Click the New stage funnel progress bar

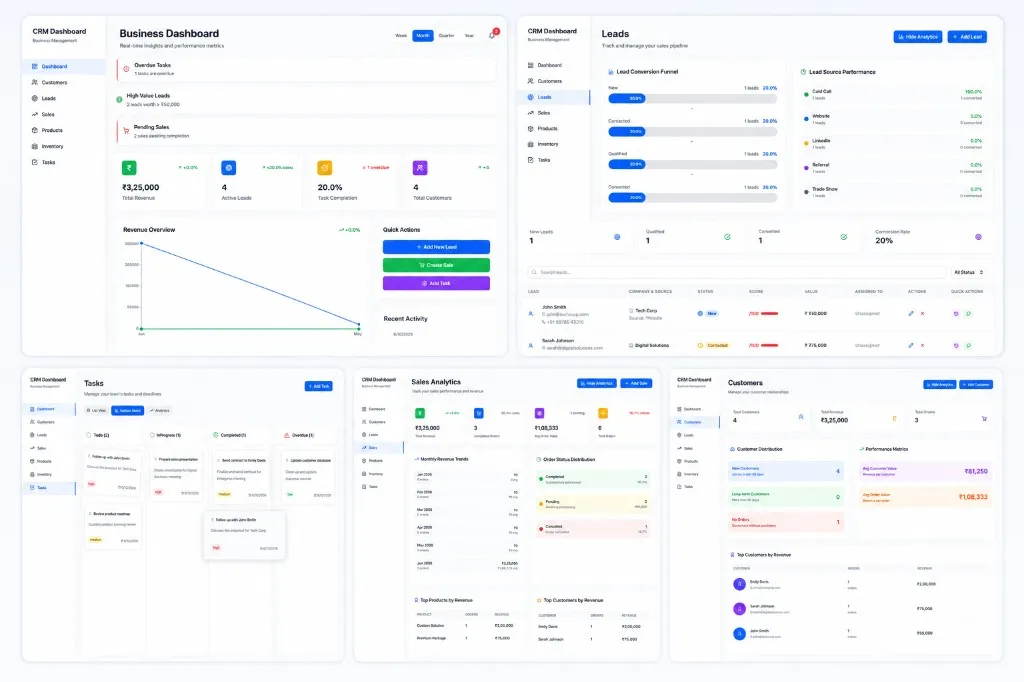tap(693, 99)
